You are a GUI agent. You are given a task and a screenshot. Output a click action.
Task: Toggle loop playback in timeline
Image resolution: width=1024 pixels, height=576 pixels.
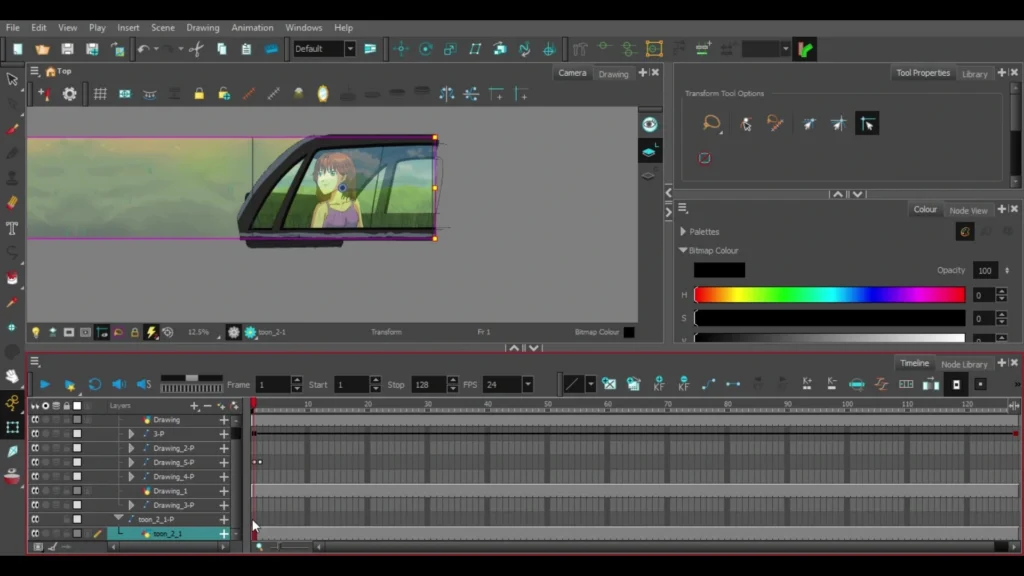click(x=95, y=385)
